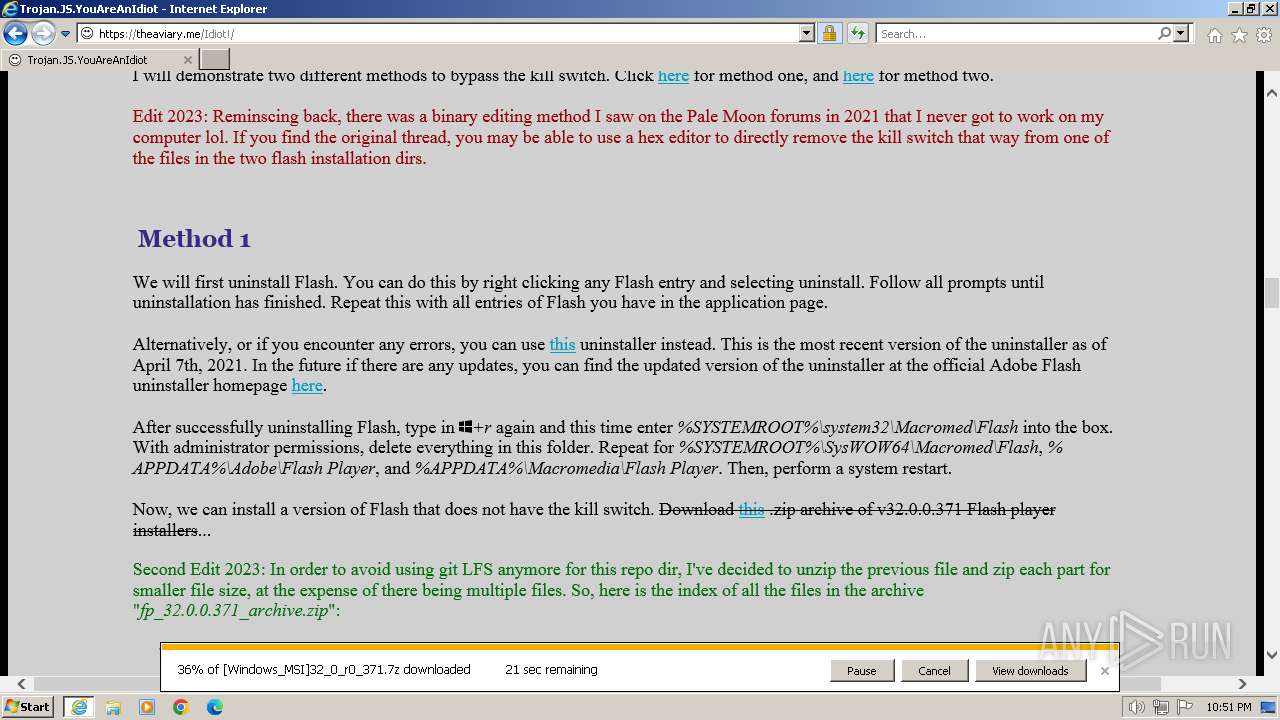Click the '21 sec remaining' download text
The width and height of the screenshot is (1280, 720).
(x=551, y=670)
